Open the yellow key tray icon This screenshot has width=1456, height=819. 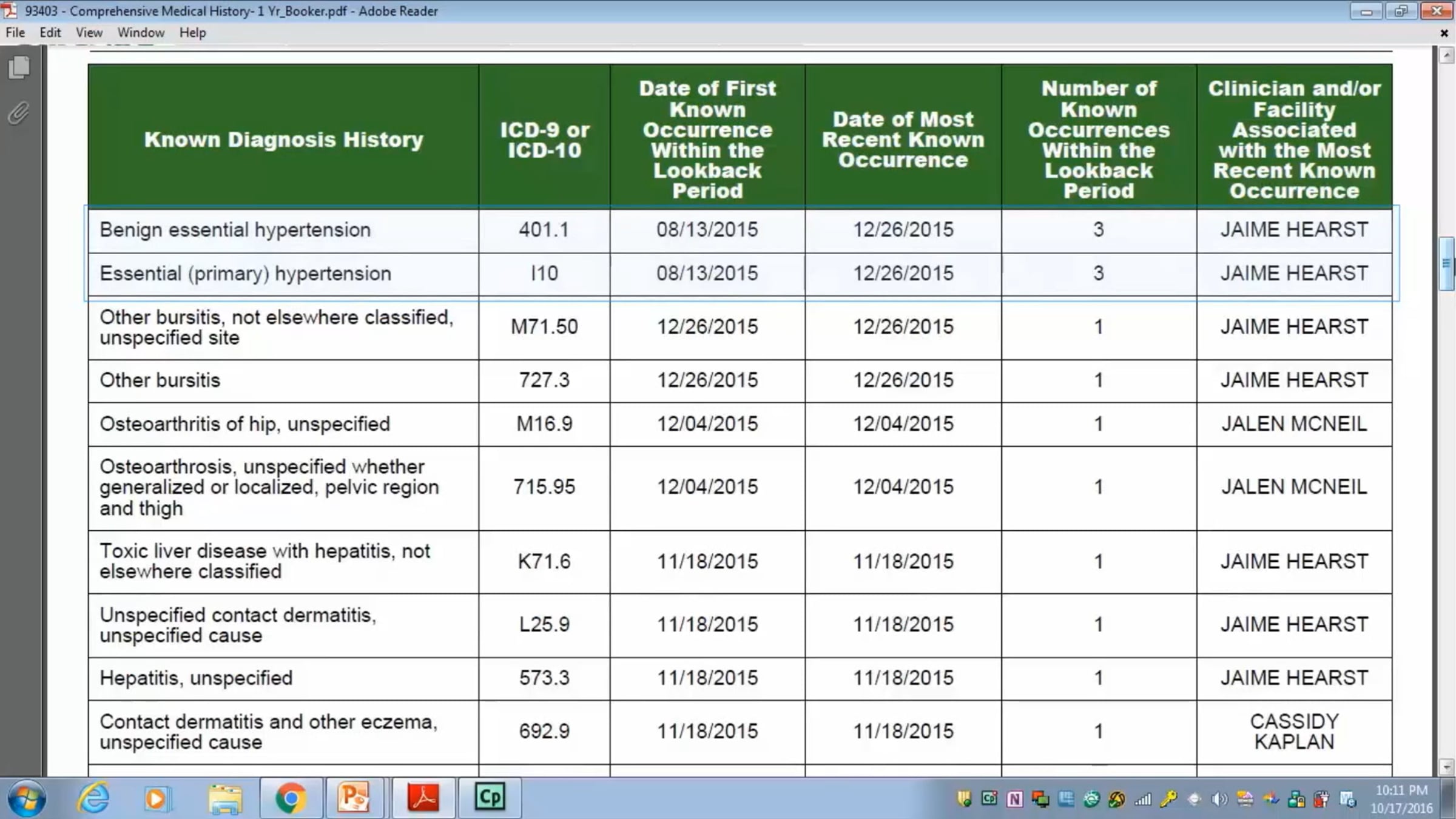tap(1168, 800)
